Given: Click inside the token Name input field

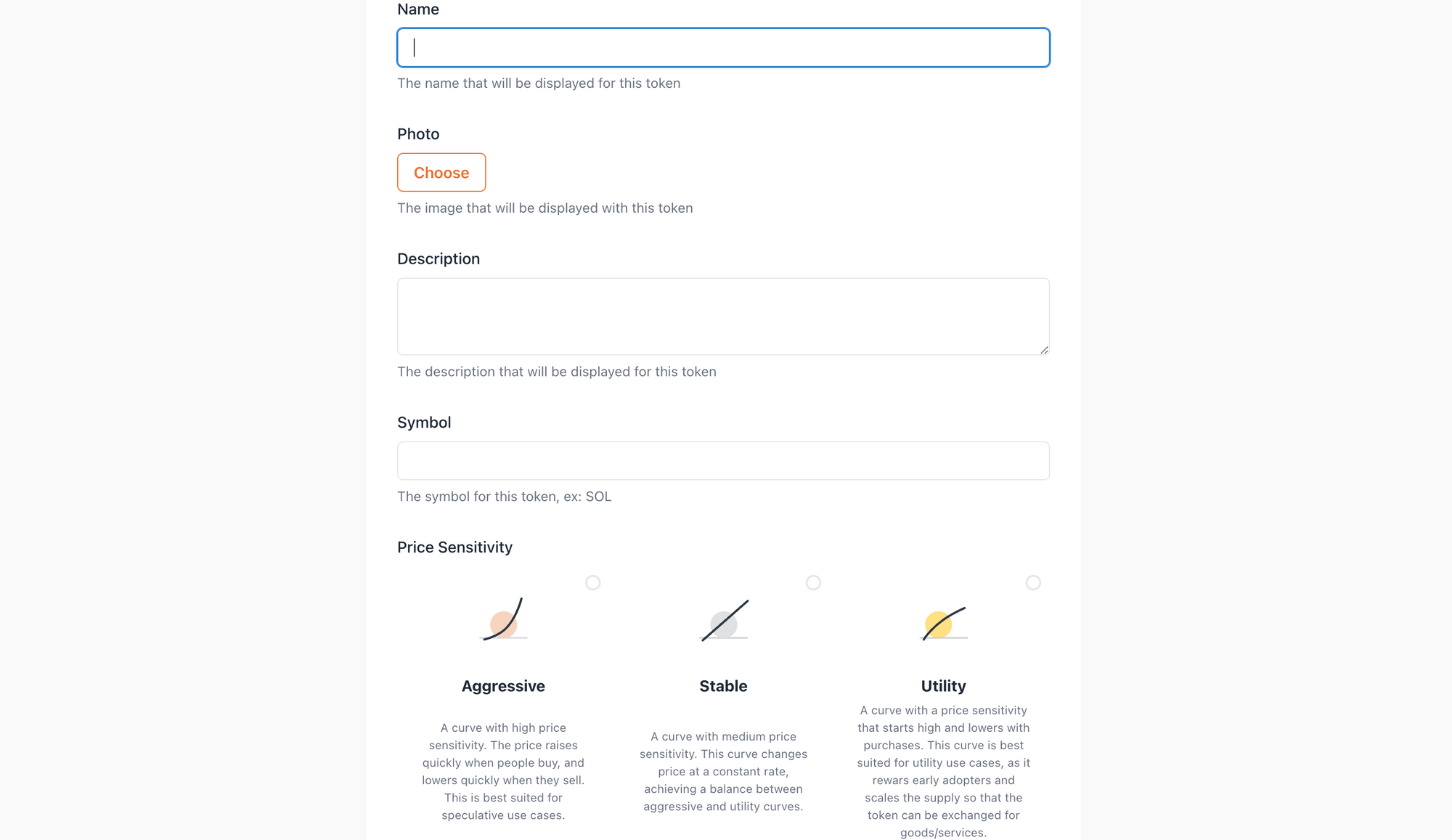Looking at the screenshot, I should pos(723,47).
